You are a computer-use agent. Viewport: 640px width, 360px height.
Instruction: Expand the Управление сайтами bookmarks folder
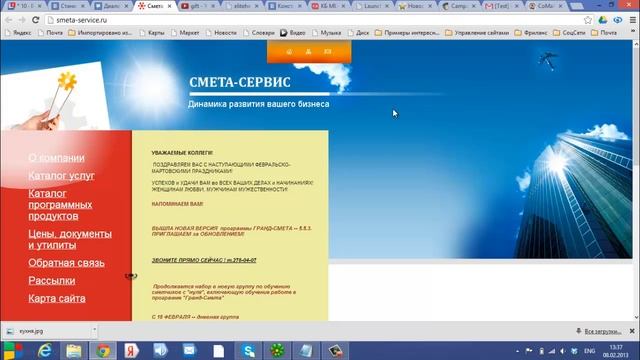(x=477, y=33)
